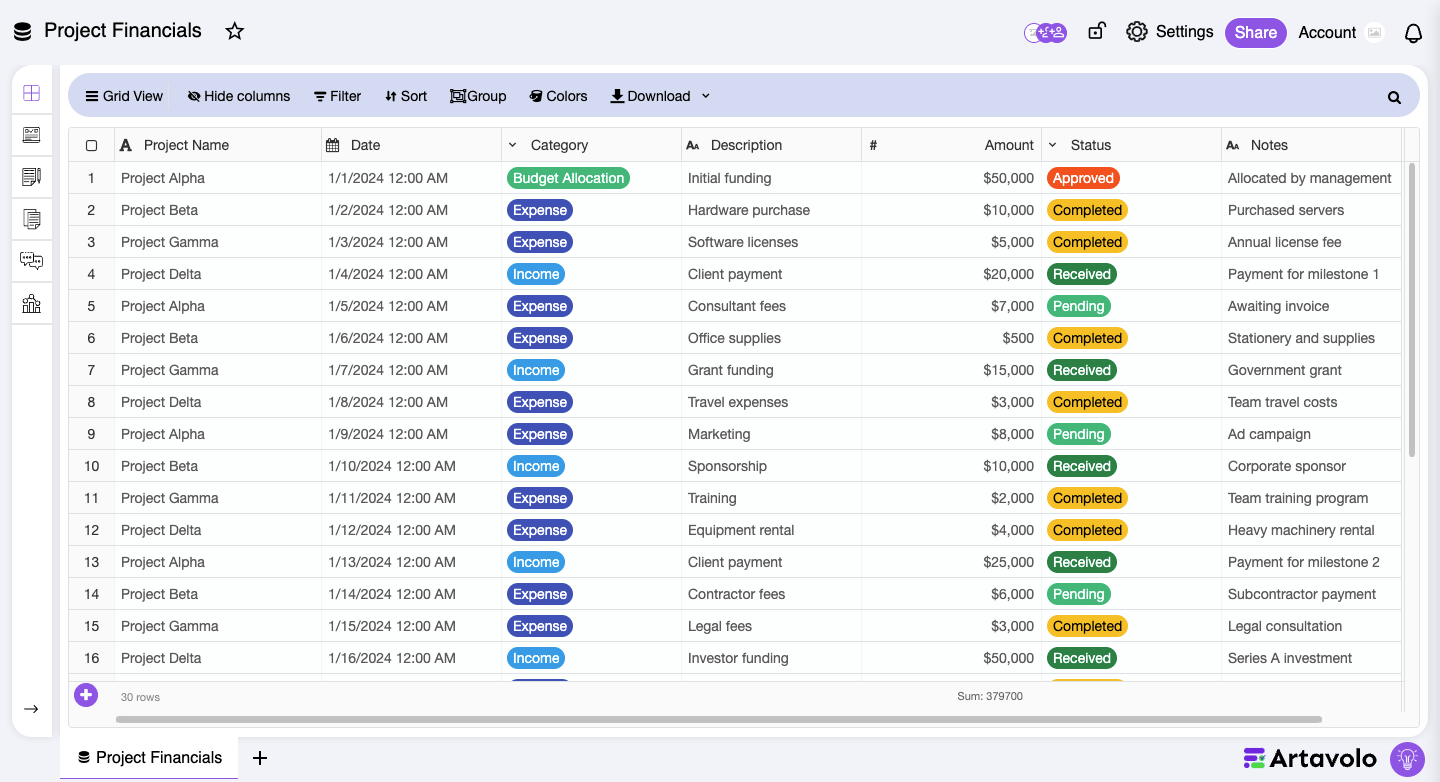The width and height of the screenshot is (1440, 782).
Task: Select Subcontractor payment note
Action: click(1311, 594)
